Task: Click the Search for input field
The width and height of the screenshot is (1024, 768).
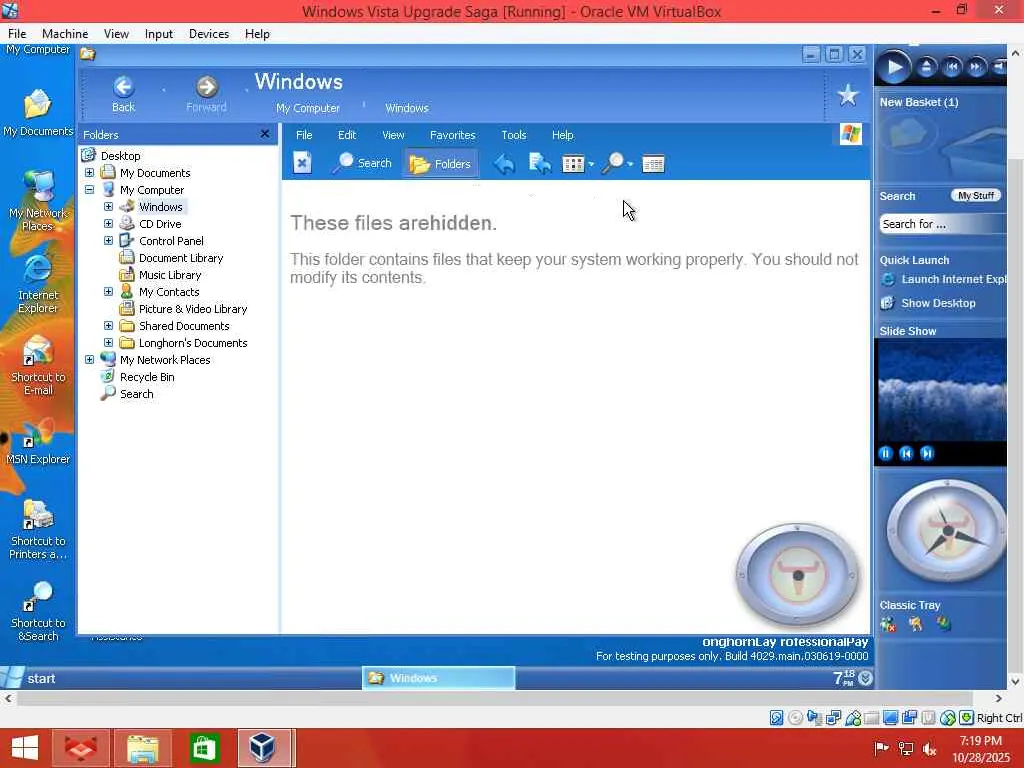Action: (x=943, y=224)
